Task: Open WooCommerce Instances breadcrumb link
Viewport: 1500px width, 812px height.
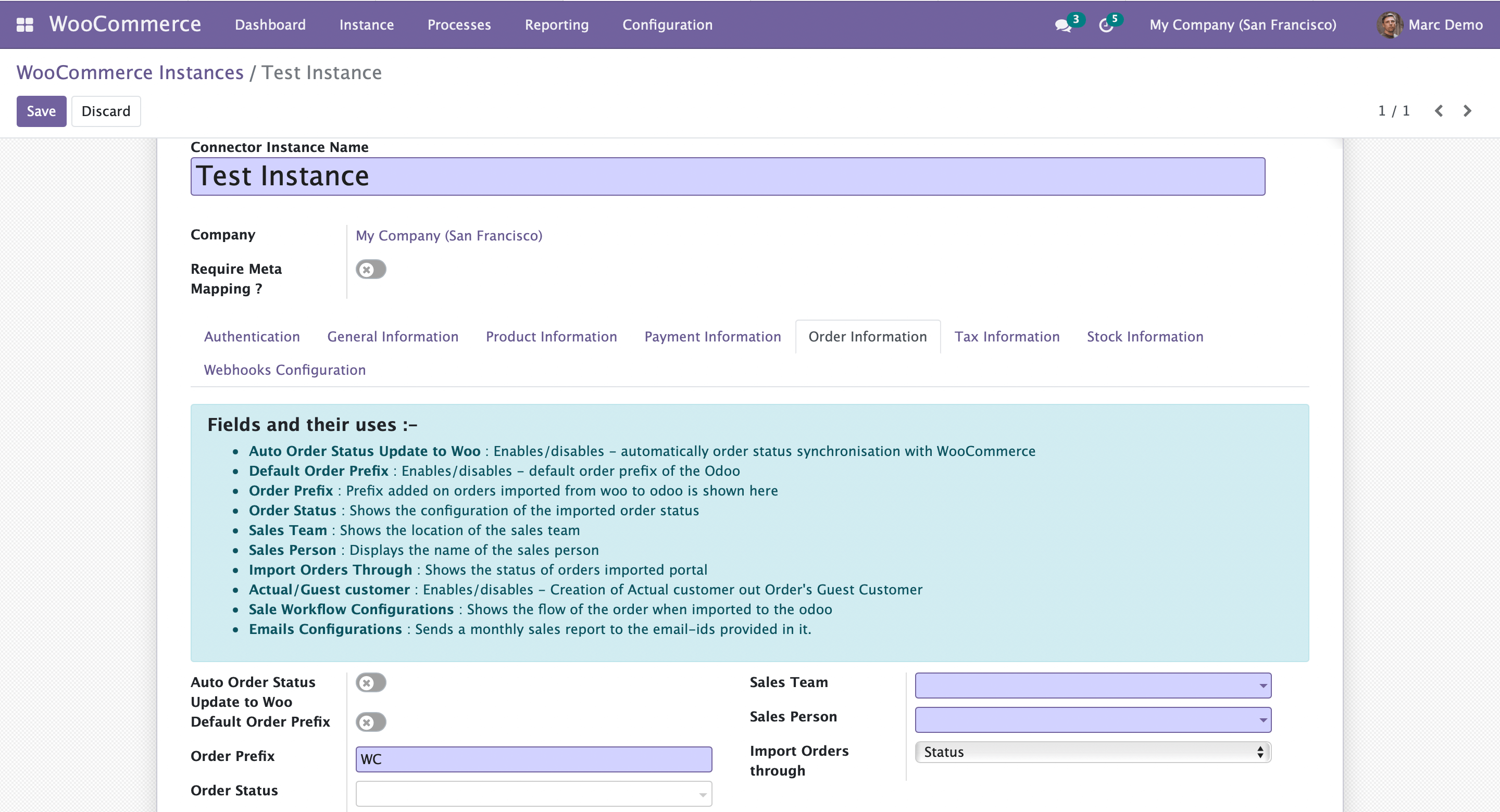Action: point(130,72)
